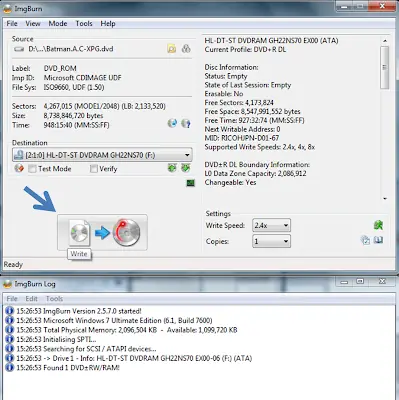Viewport: 399px width, 400px height.
Task: Click the info icon of the 'ImgBurn Version 2.5.7.0 started' log line
Action: (10, 311)
